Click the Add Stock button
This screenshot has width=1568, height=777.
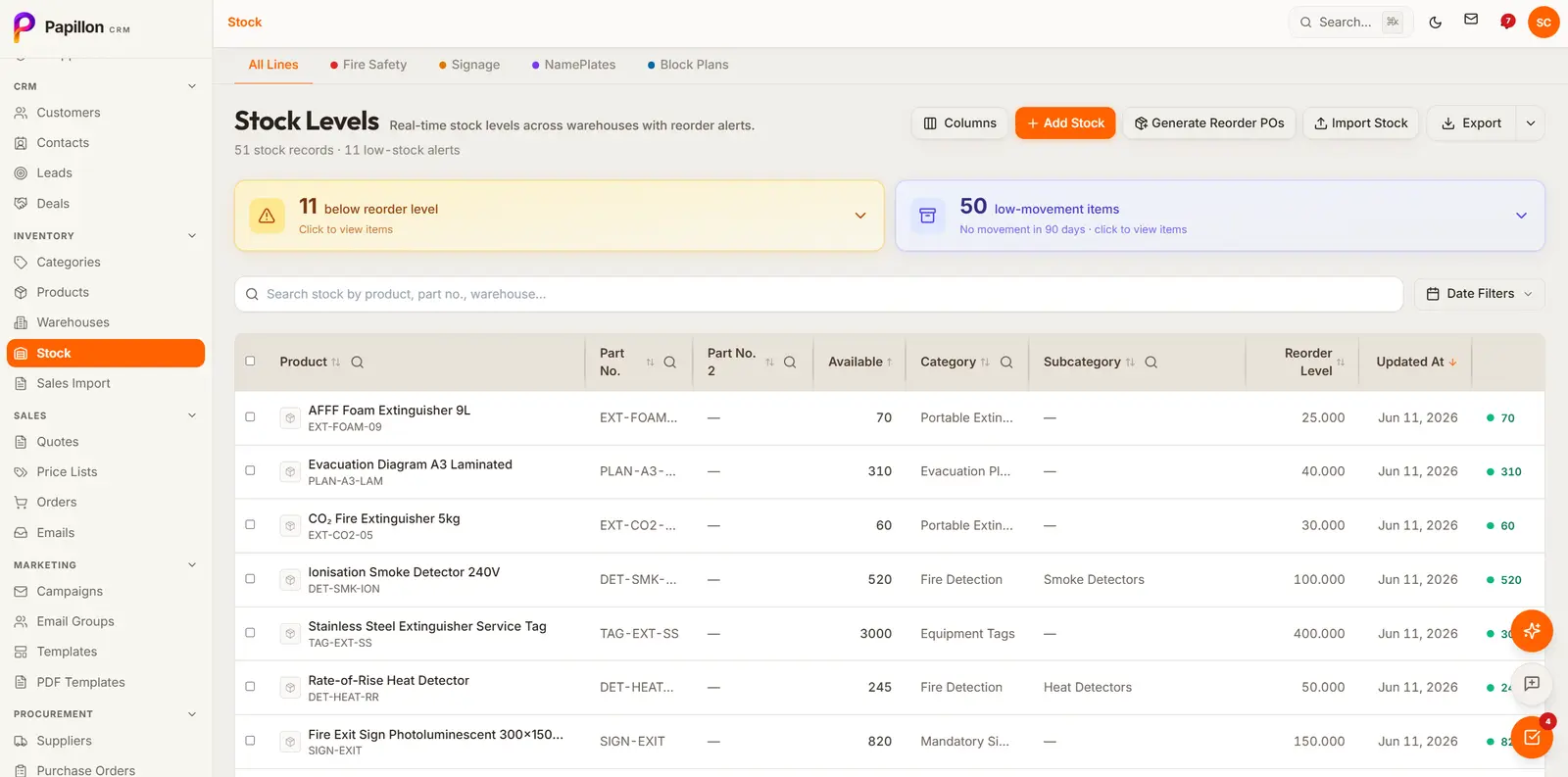pyautogui.click(x=1065, y=123)
